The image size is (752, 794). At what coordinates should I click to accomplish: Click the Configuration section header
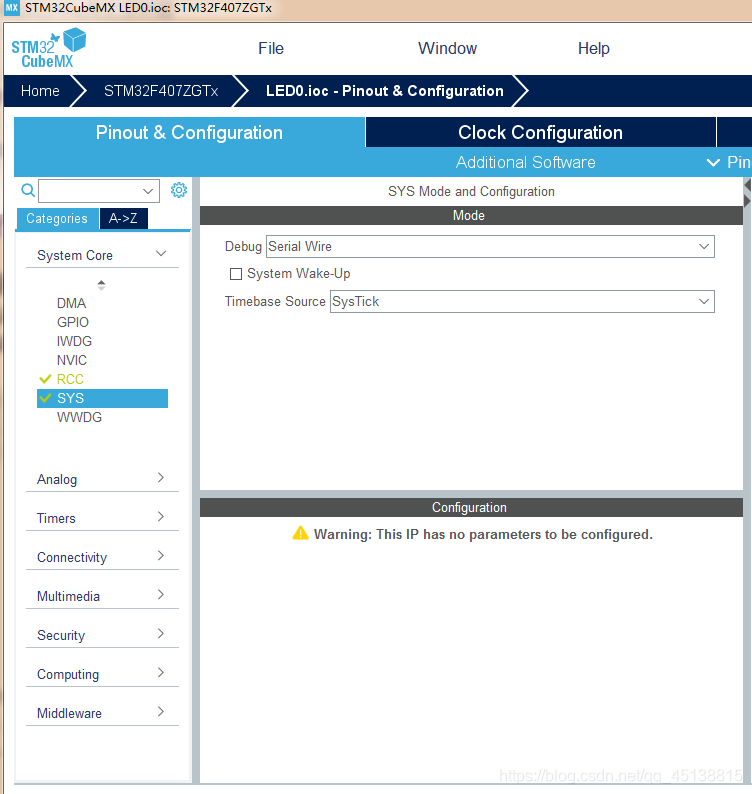(x=471, y=507)
